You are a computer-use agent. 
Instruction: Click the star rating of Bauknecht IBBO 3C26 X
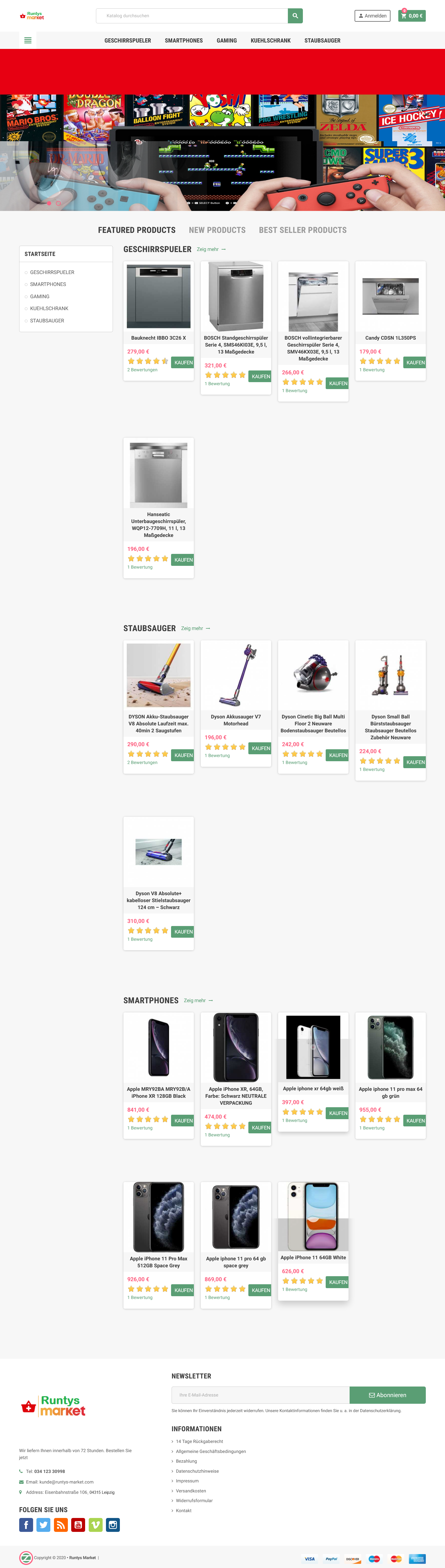[x=148, y=361]
